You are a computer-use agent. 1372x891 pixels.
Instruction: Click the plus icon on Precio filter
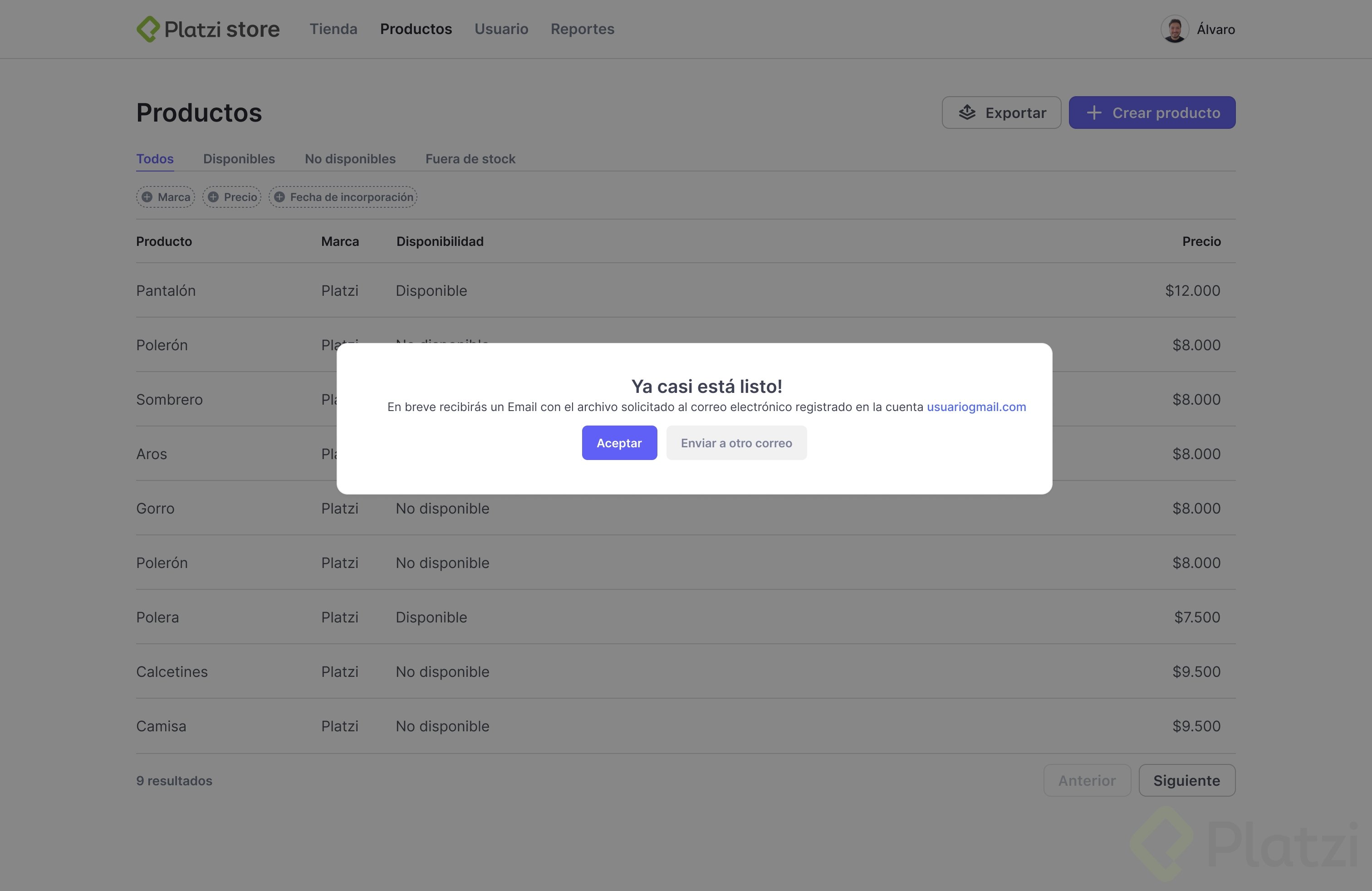(x=213, y=197)
